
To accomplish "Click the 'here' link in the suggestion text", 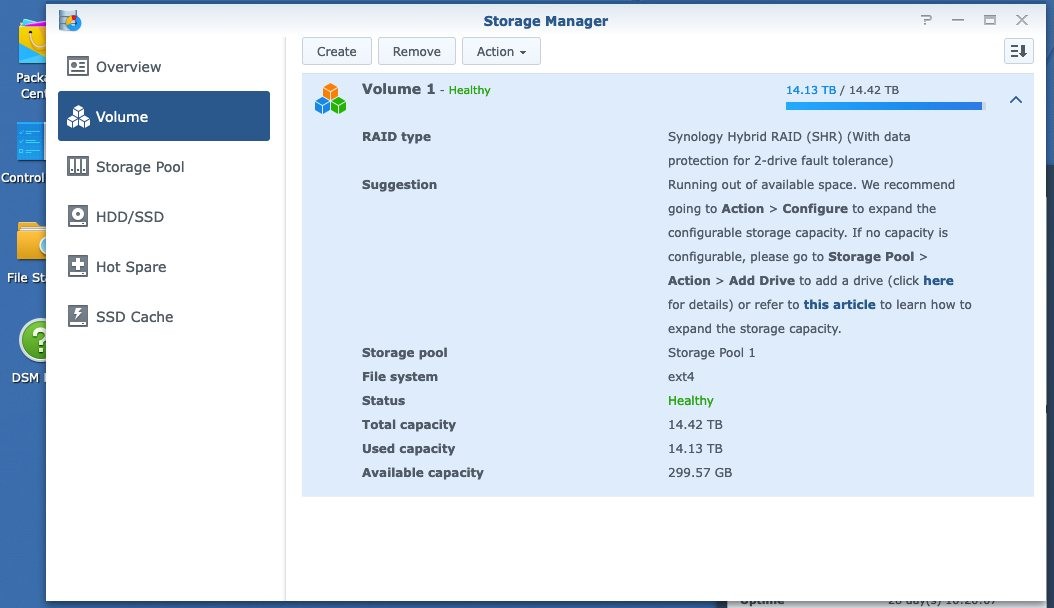I will coord(938,280).
